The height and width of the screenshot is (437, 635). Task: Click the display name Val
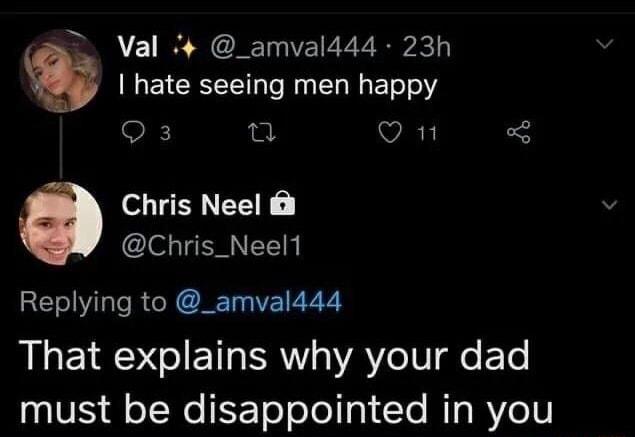click(135, 46)
